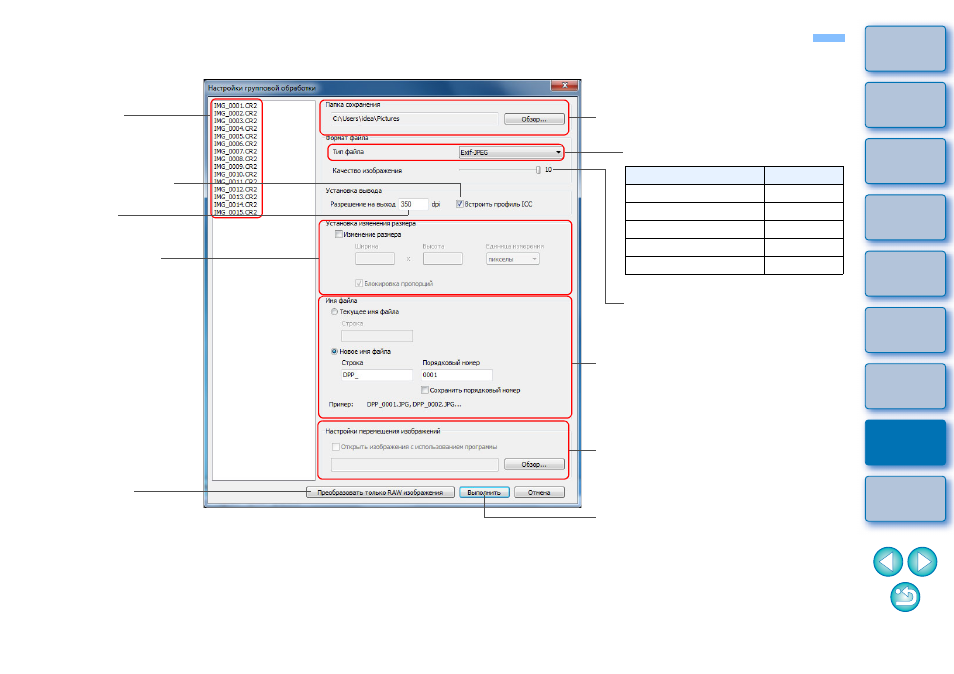Toggle the Встроить профиль ICC checkbox

pos(460,204)
